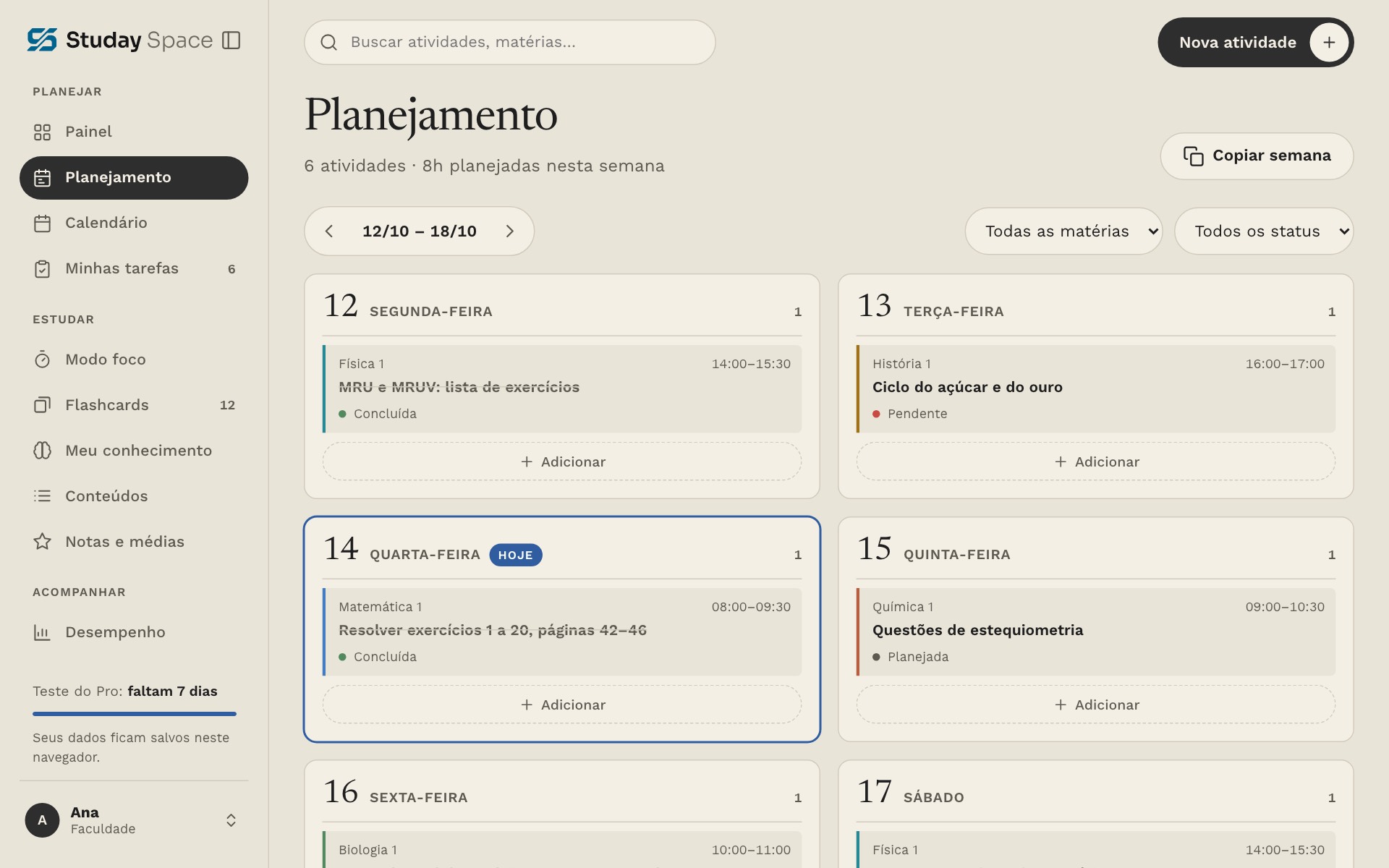1389x868 pixels.
Task: Open Ciclo do açúcar e do ouro activity
Action: point(1096,389)
